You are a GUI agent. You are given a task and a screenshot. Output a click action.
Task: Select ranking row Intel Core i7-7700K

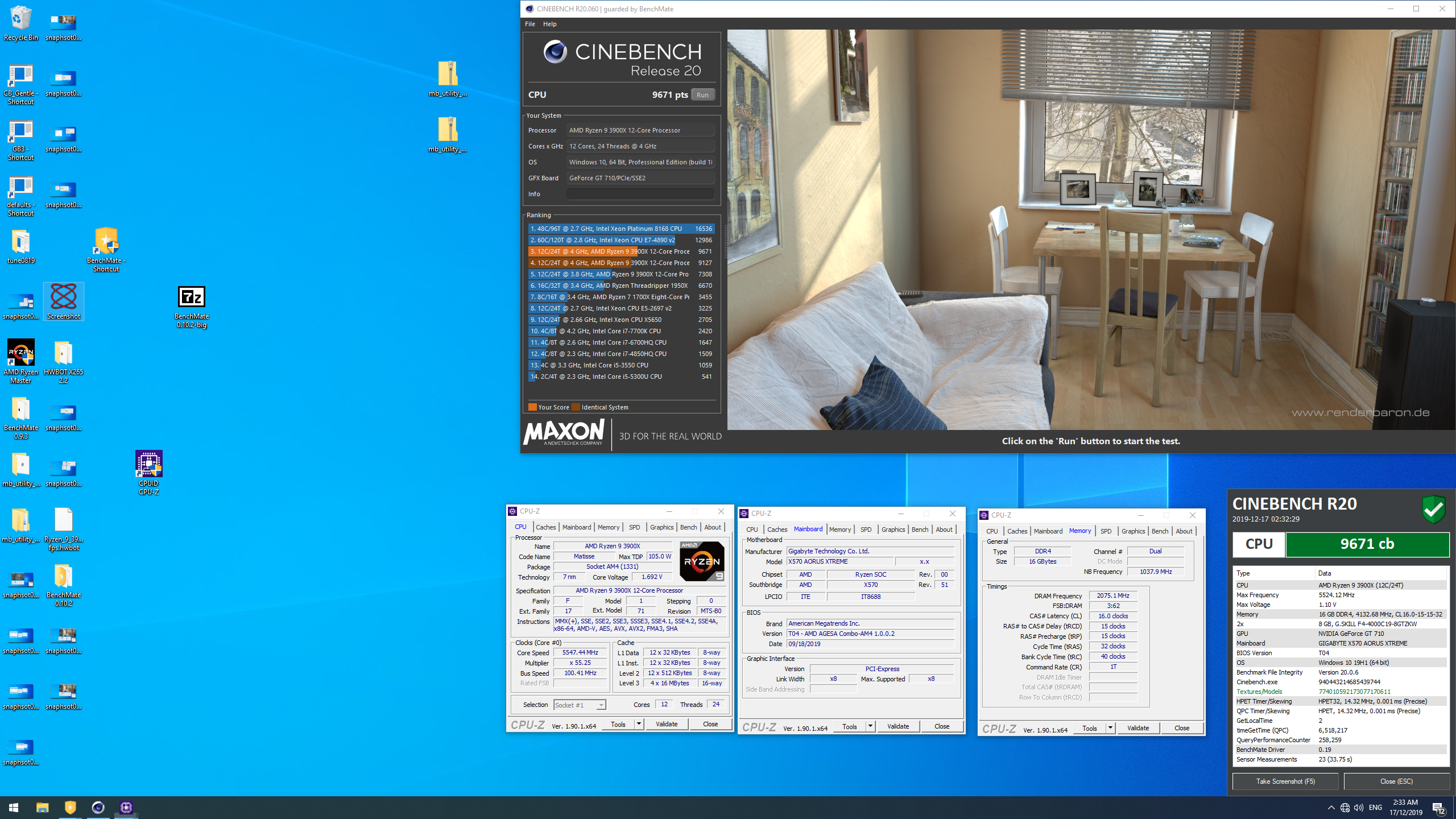(621, 331)
